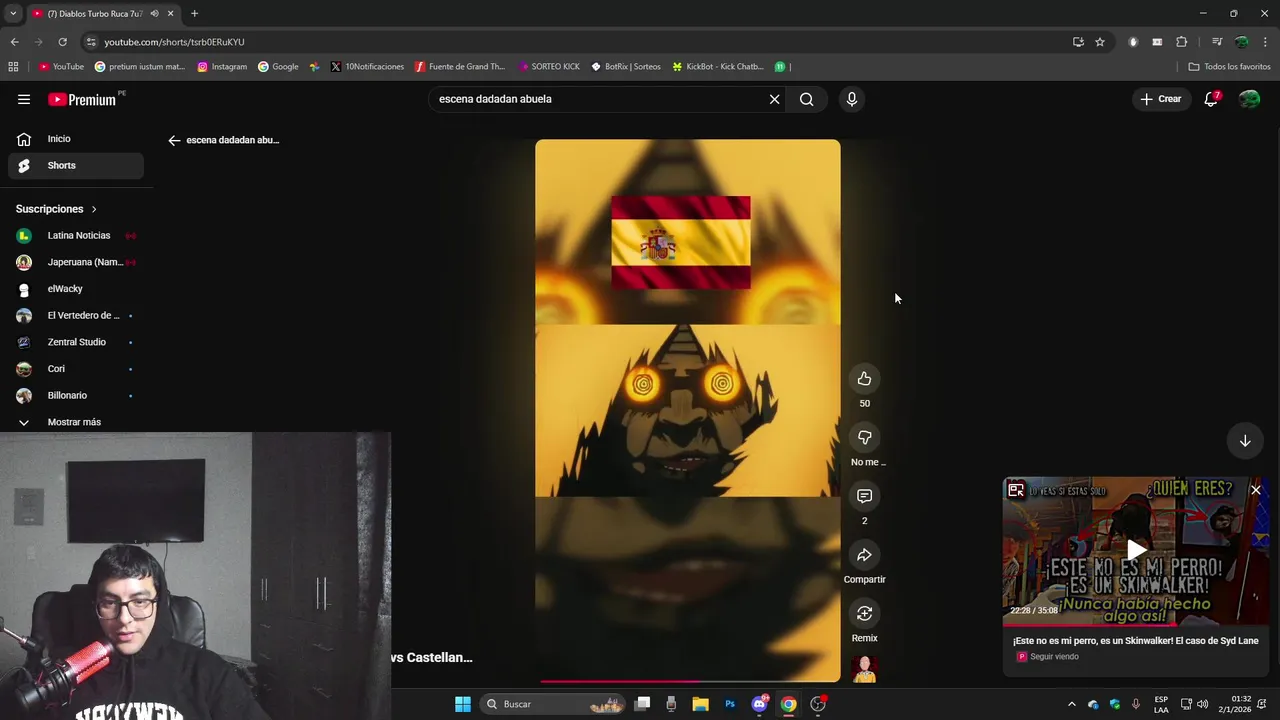Open El Vertedero de channel
This screenshot has height=720, width=1280.
[76, 315]
